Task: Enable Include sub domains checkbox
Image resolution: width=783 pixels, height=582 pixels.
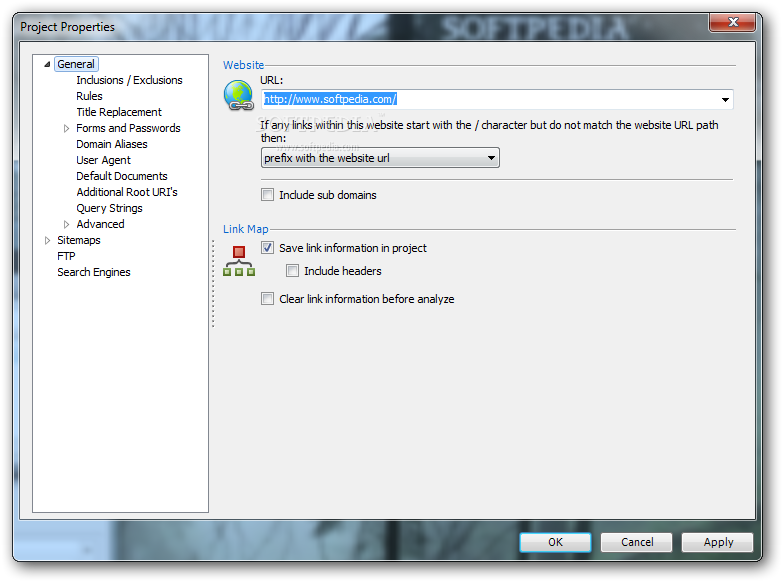Action: coord(268,195)
